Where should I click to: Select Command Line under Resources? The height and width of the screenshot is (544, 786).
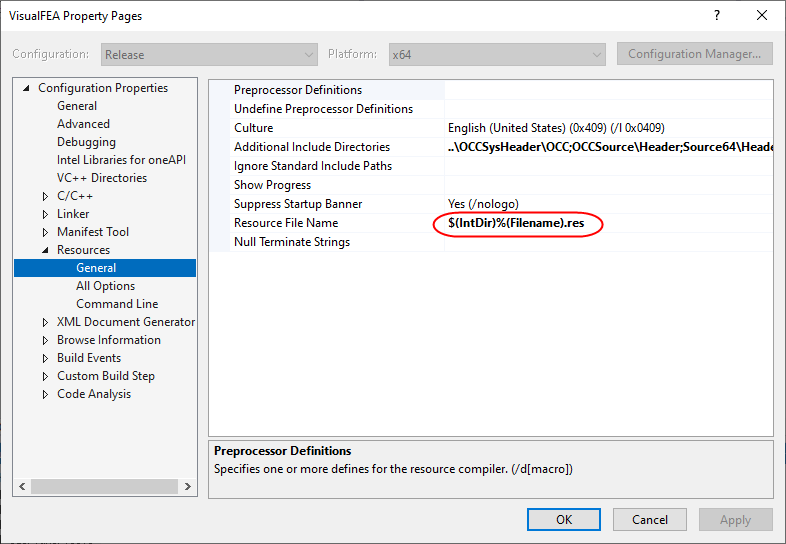pyautogui.click(x=117, y=304)
